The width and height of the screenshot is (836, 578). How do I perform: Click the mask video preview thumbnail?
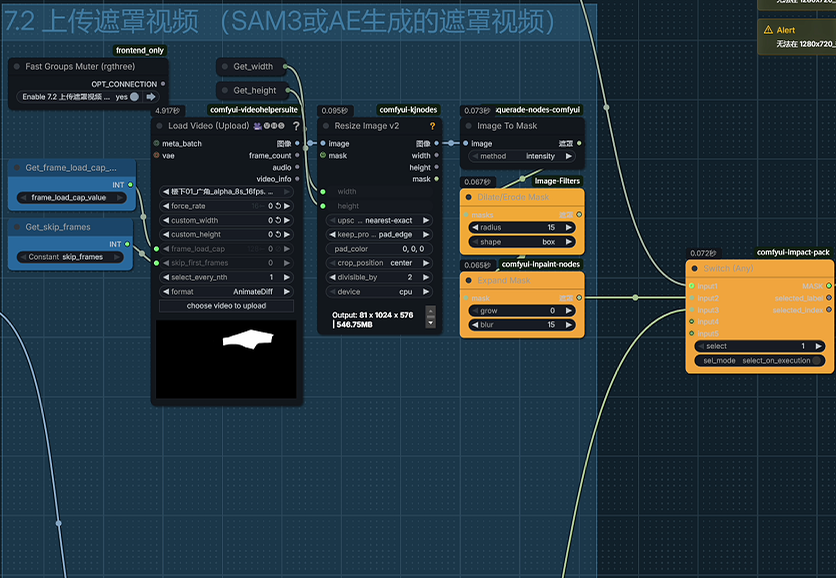click(x=227, y=358)
